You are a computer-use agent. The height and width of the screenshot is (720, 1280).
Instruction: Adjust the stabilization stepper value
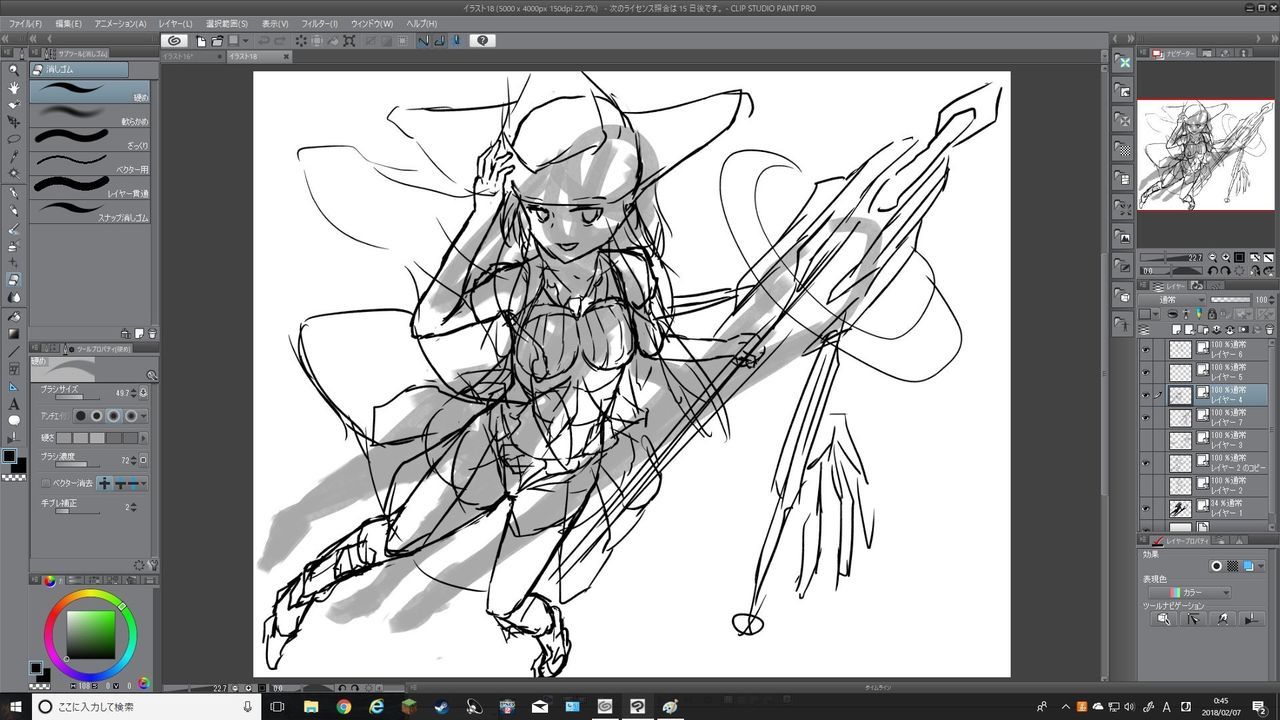[134, 507]
